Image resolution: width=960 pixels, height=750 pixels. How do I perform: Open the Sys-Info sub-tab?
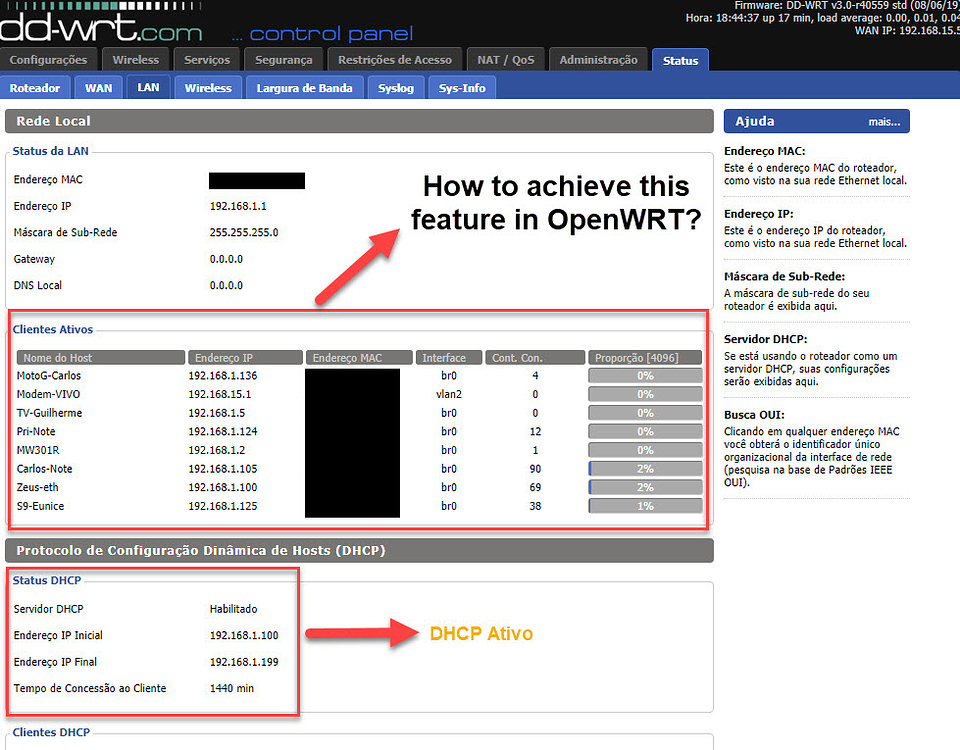tap(462, 88)
